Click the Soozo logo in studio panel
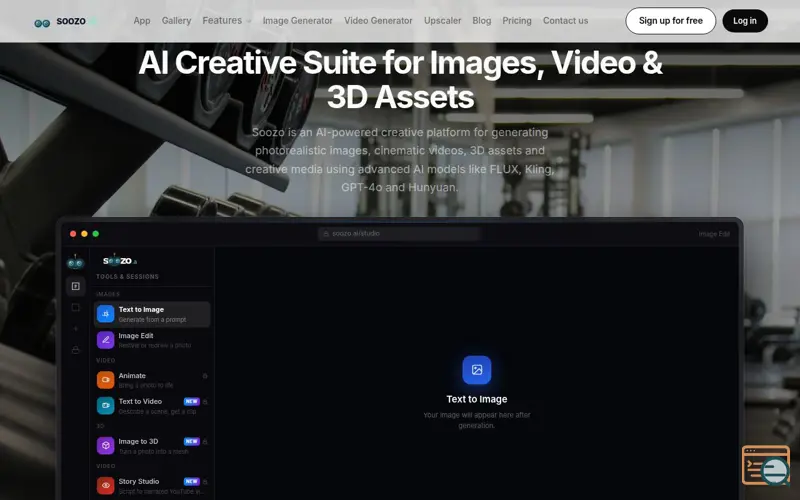The width and height of the screenshot is (800, 500). pyautogui.click(x=120, y=261)
